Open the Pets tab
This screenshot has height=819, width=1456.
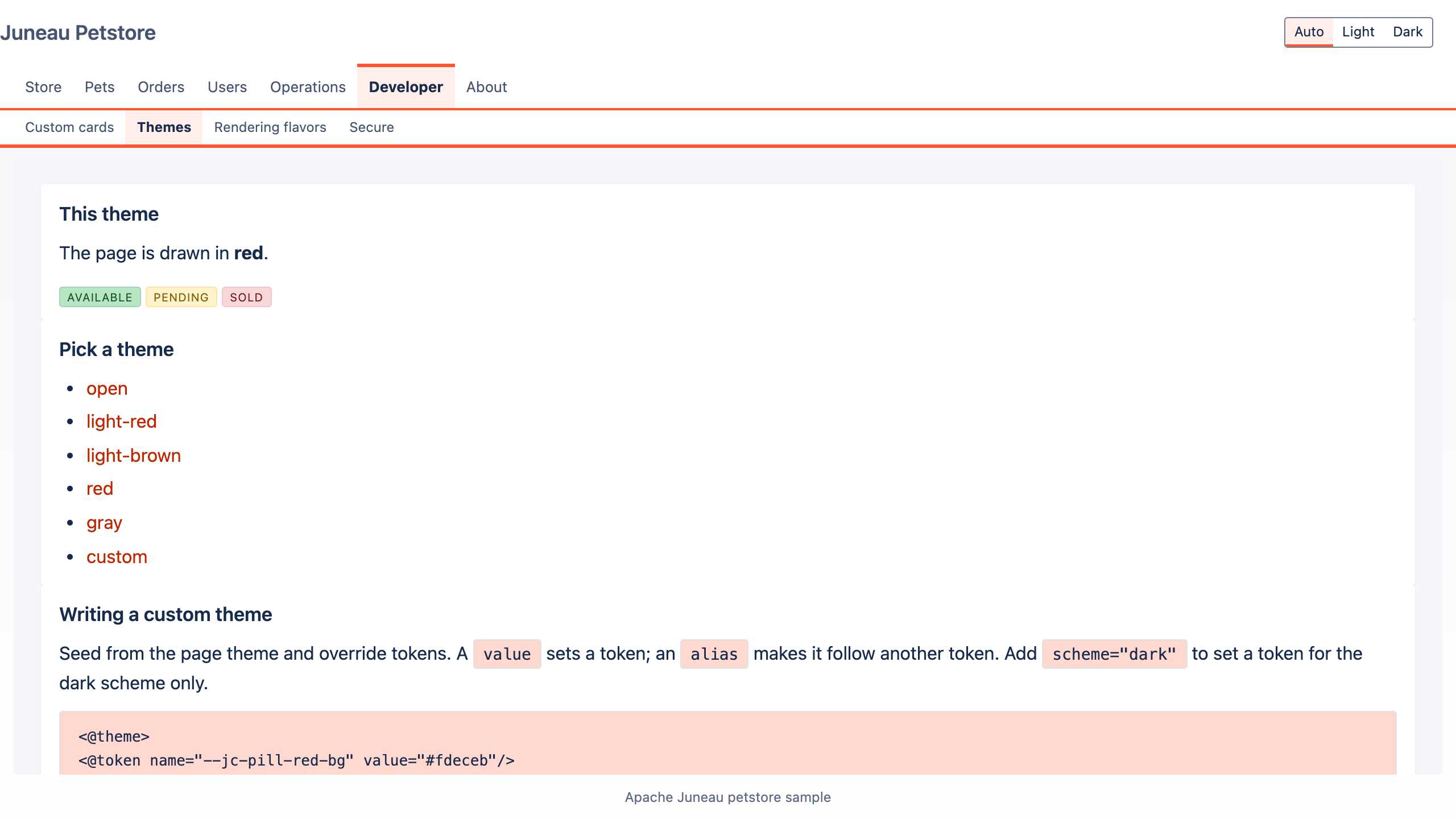100,87
